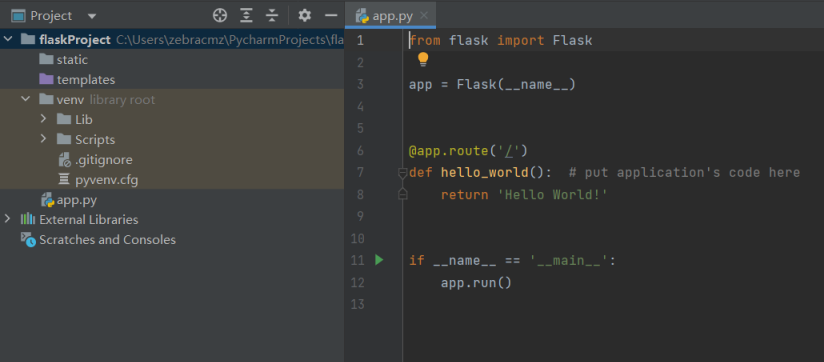Click fold end marker at line 8
The height and width of the screenshot is (362, 824).
point(403,194)
